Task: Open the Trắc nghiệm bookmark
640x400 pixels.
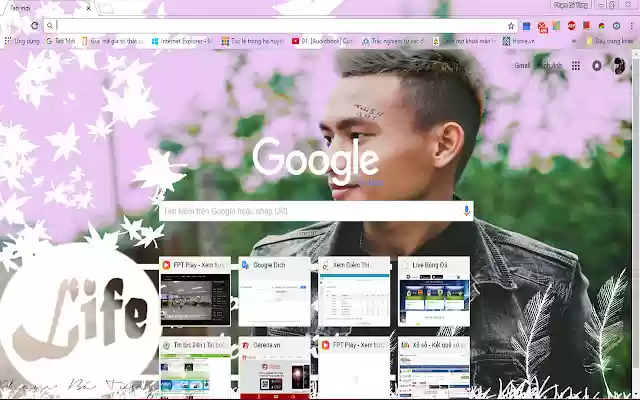Action: click(393, 41)
